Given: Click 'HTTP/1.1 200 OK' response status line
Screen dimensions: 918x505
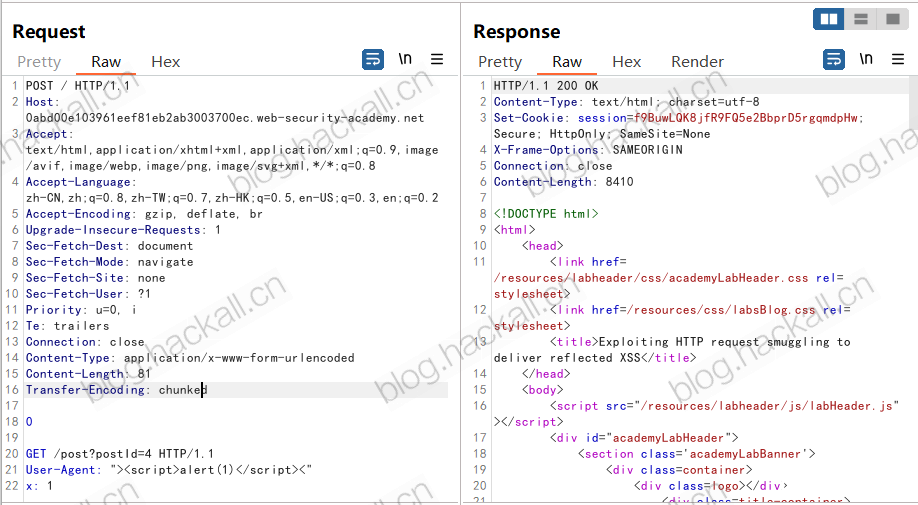Looking at the screenshot, I should click(x=546, y=86).
